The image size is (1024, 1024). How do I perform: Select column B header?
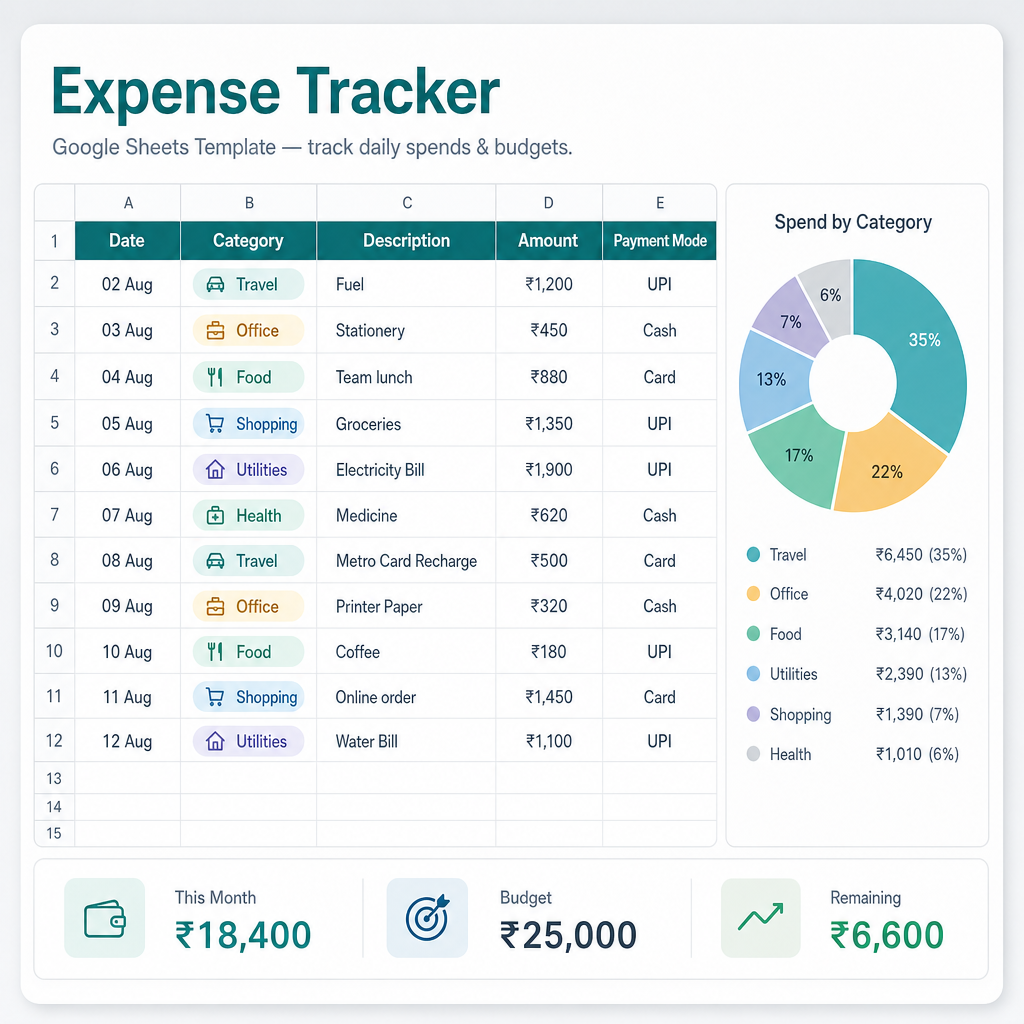[x=249, y=203]
